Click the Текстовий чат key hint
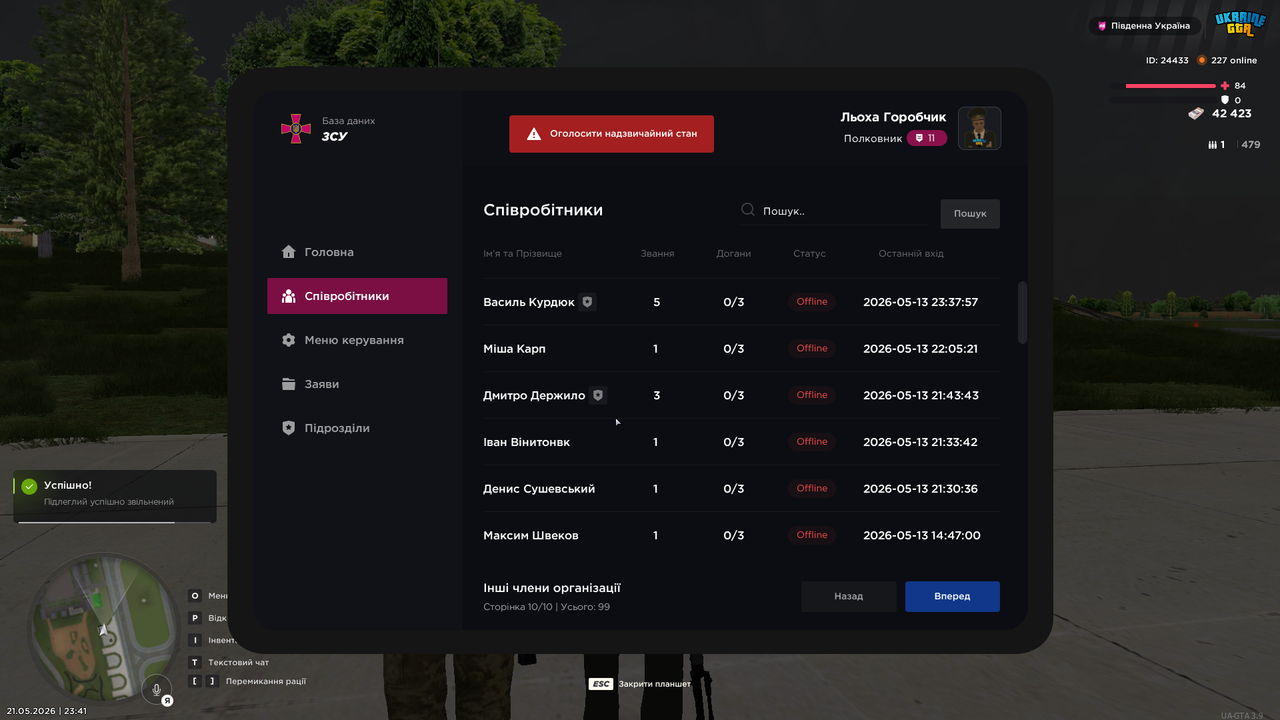 pos(229,662)
